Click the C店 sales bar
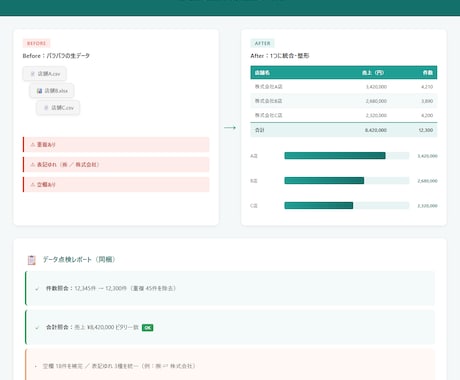Screen dimensions: 460x380 [x=319, y=206]
